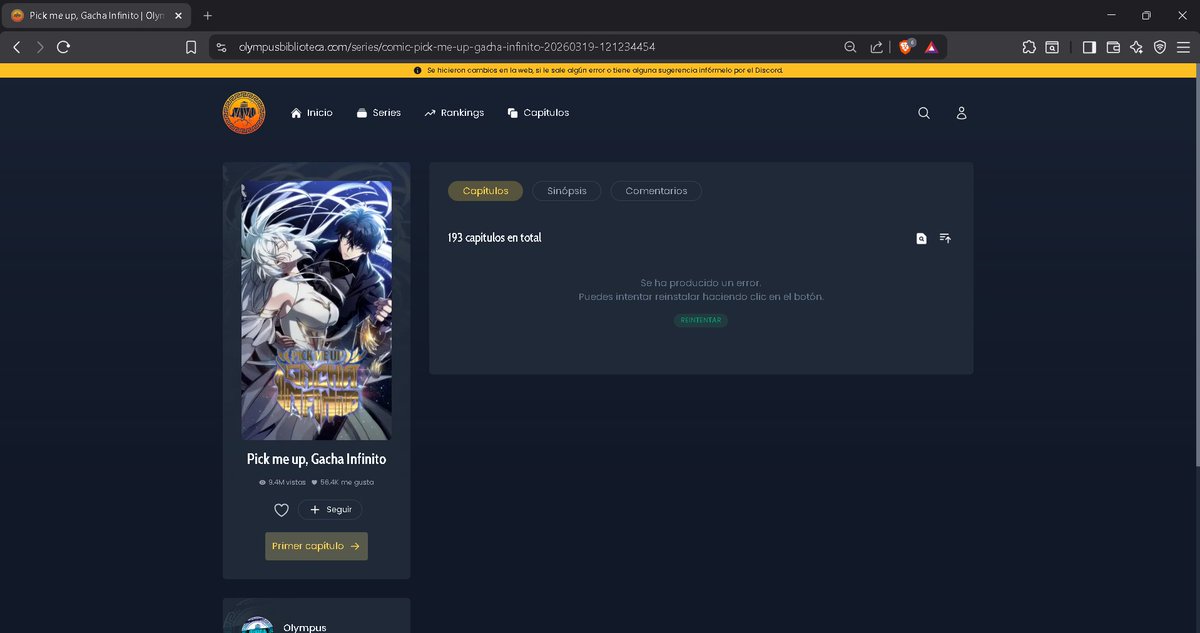
Task: Go to Inicio in navigation
Action: pyautogui.click(x=312, y=113)
